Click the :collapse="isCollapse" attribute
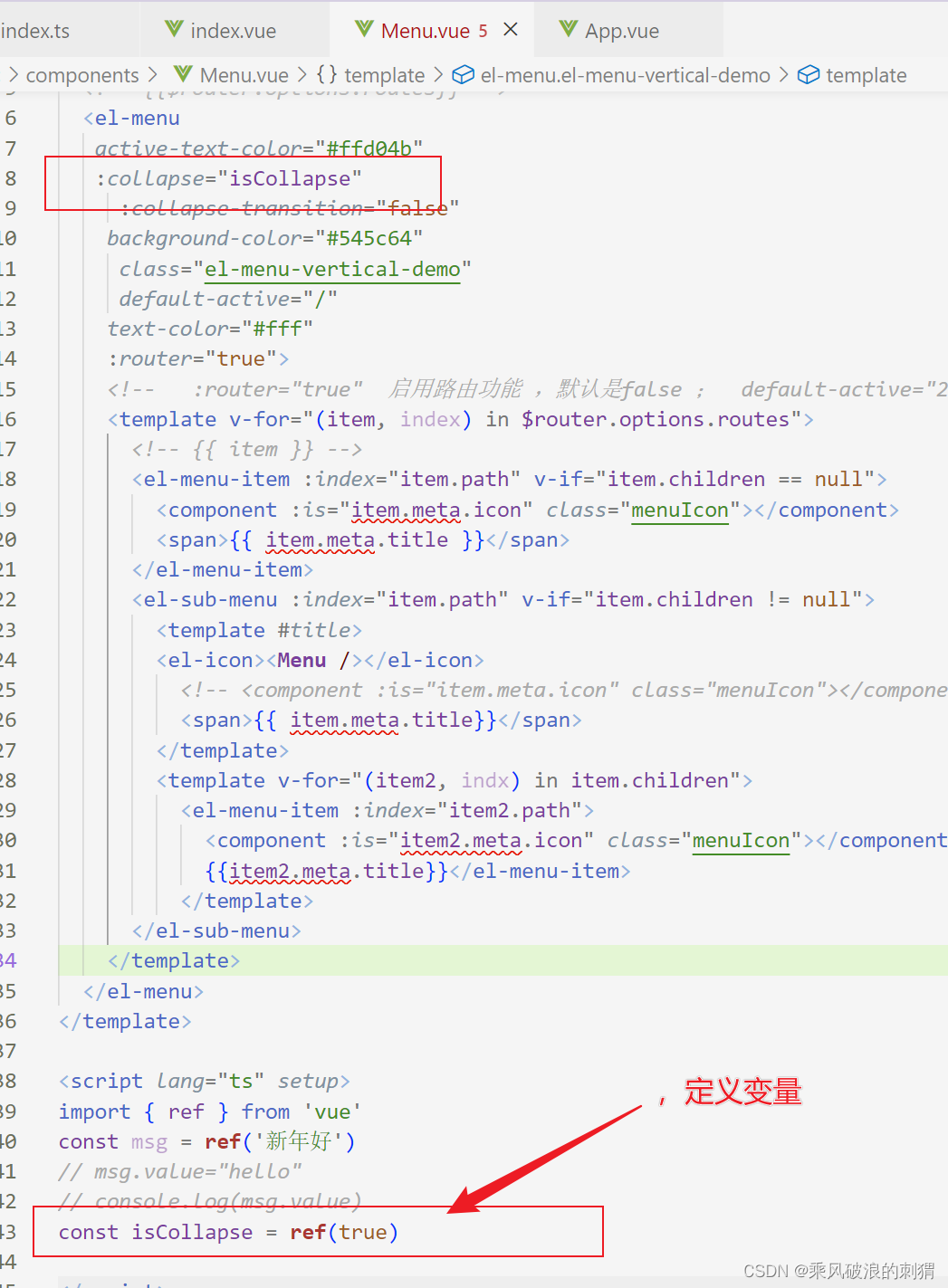The image size is (948, 1288). tap(229, 178)
